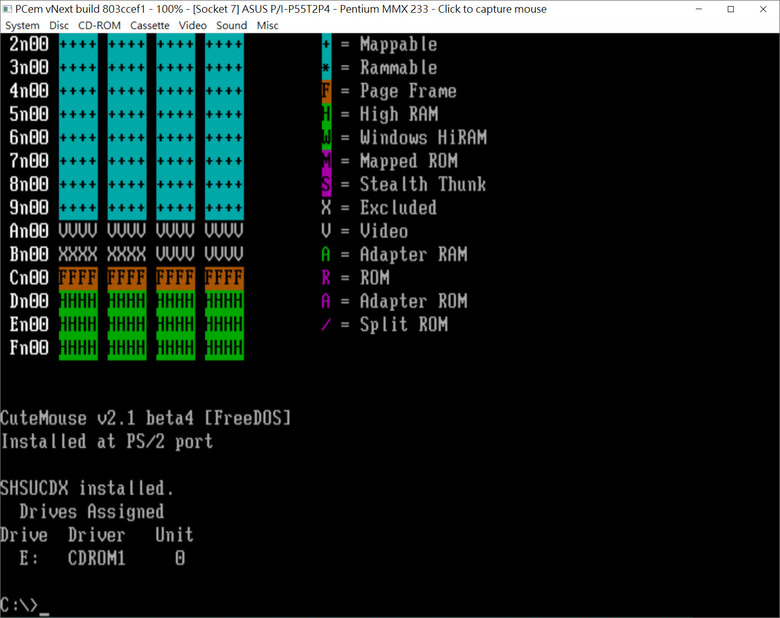Screen dimensions: 780x618
Task: Click the 'Adapter RAM' legend text
Action: [x=413, y=255]
